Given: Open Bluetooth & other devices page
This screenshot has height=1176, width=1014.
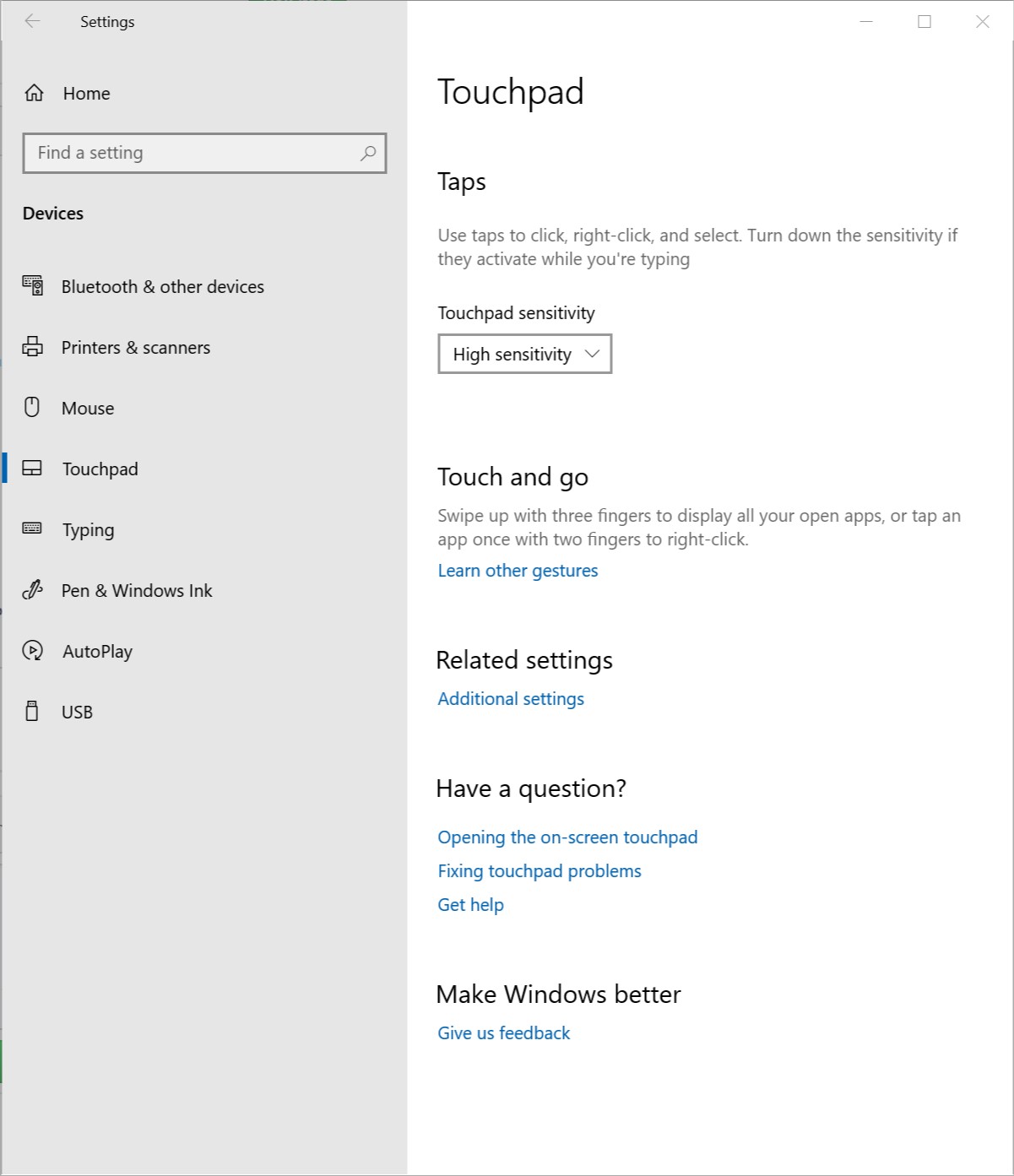Looking at the screenshot, I should pyautogui.click(x=162, y=286).
